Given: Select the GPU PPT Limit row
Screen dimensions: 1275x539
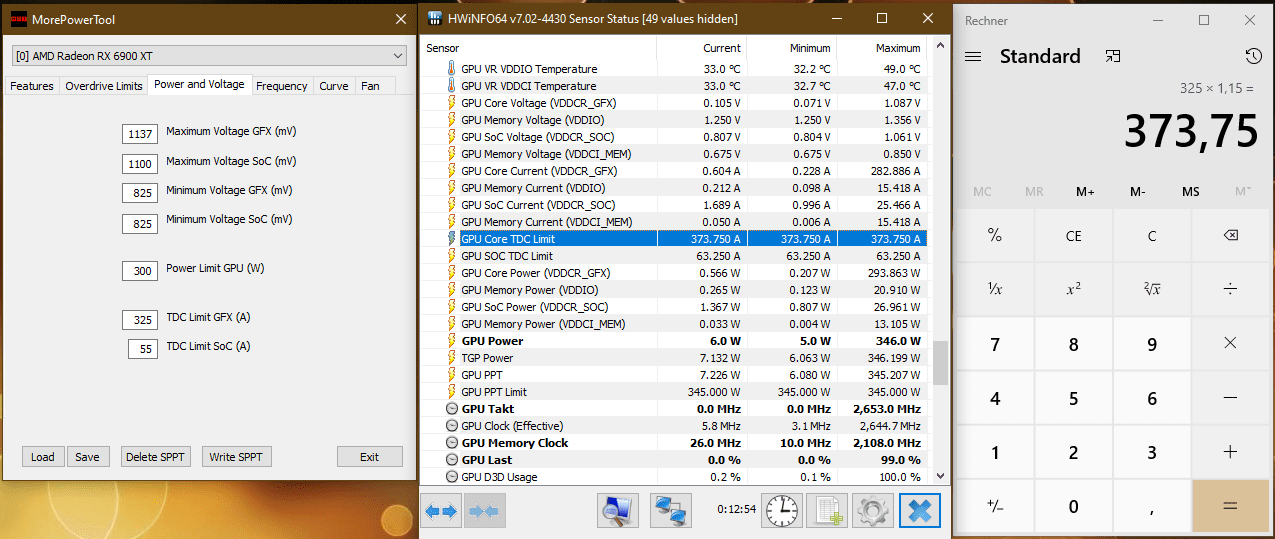Looking at the screenshot, I should coord(686,392).
